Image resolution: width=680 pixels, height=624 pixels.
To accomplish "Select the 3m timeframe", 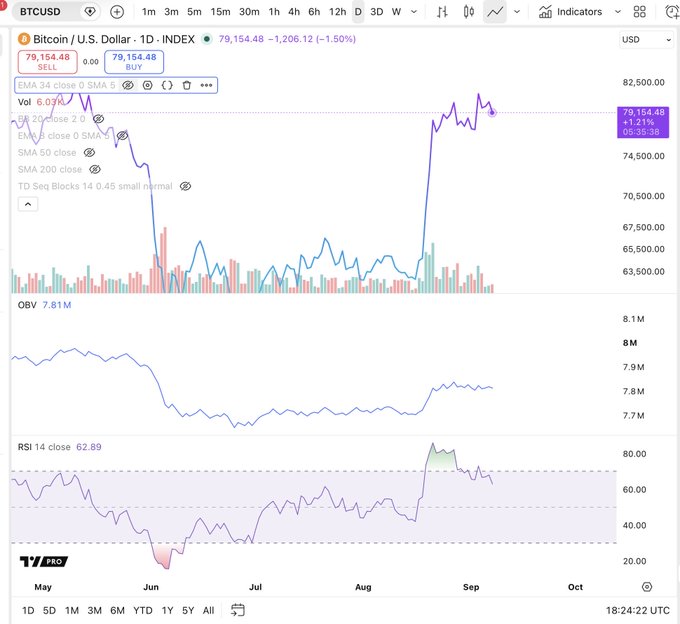I will (x=171, y=12).
